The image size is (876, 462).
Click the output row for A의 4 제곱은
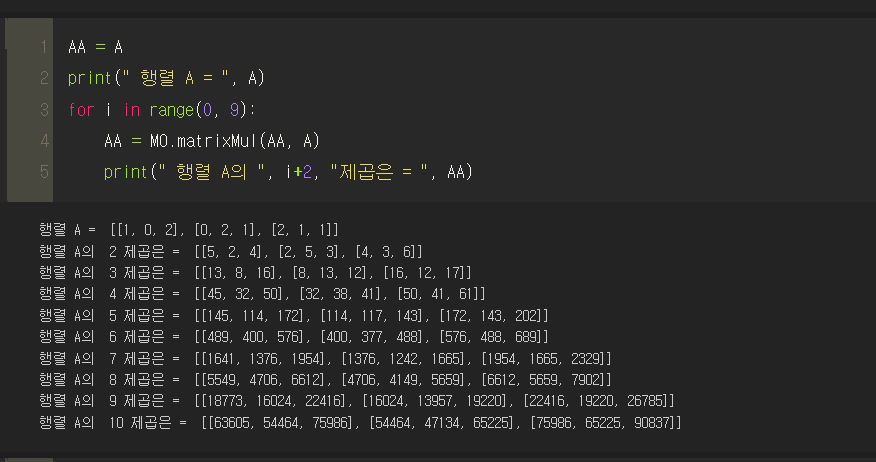click(262, 294)
